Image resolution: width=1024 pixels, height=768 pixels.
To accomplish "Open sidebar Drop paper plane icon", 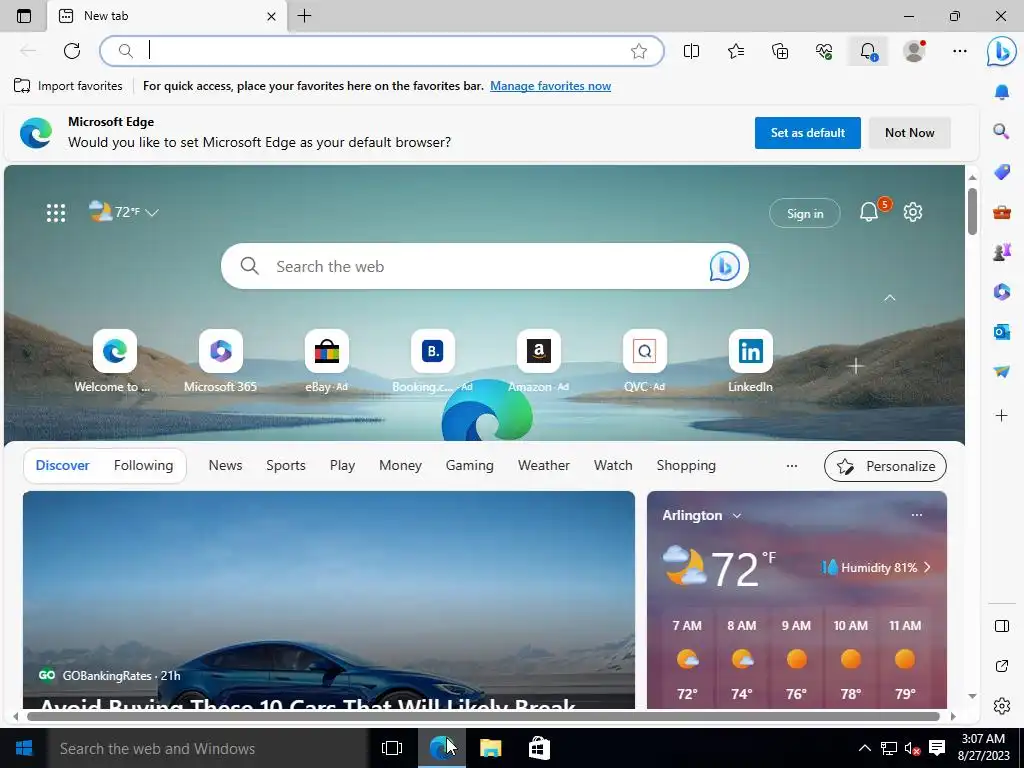I will 1002,371.
